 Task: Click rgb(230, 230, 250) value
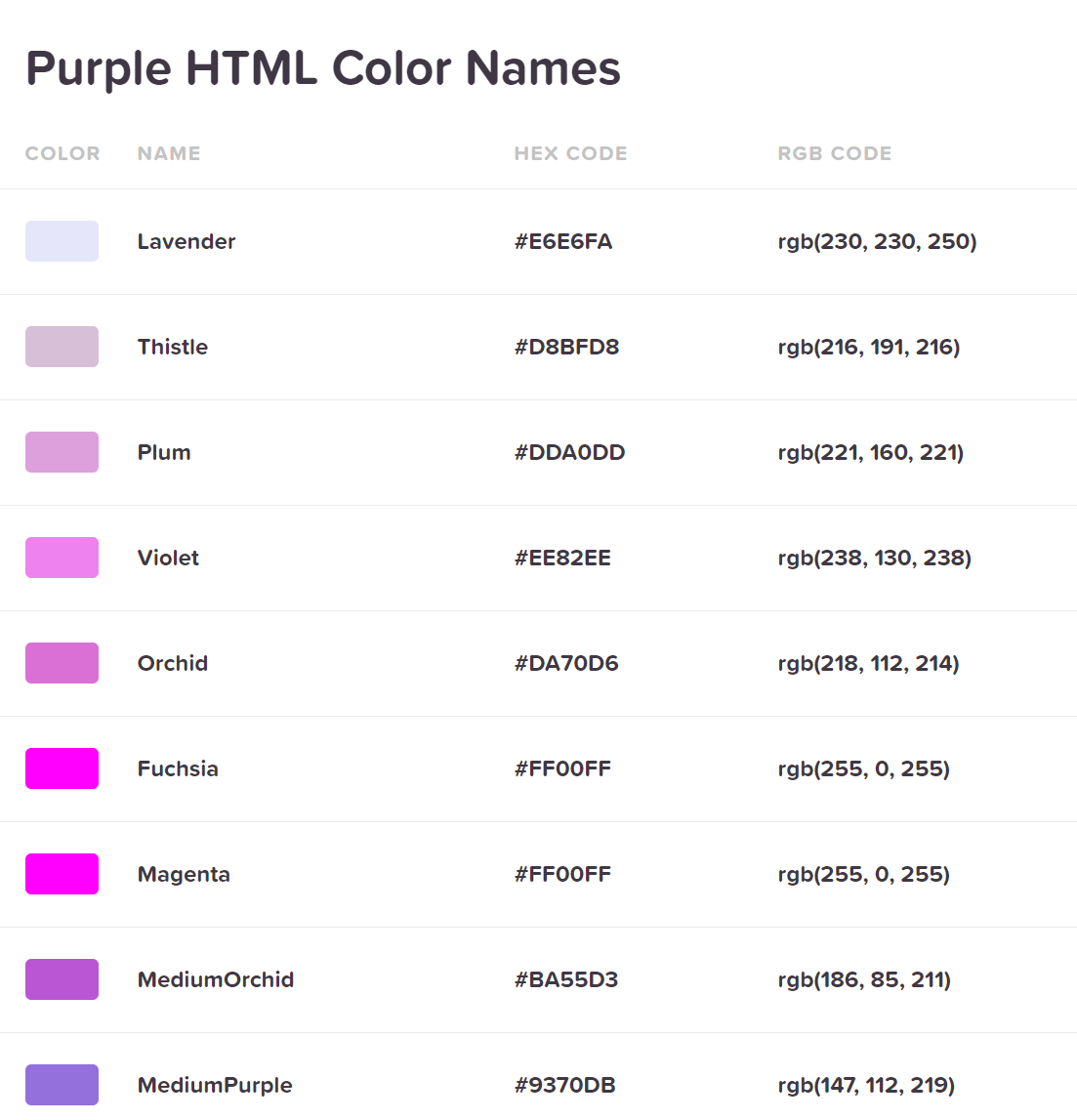tap(877, 241)
